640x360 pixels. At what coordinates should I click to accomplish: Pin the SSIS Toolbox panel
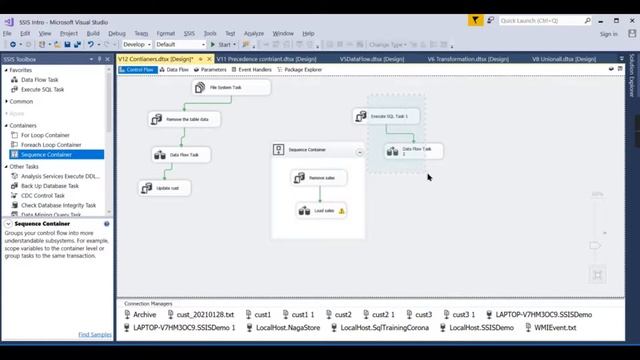click(x=99, y=59)
